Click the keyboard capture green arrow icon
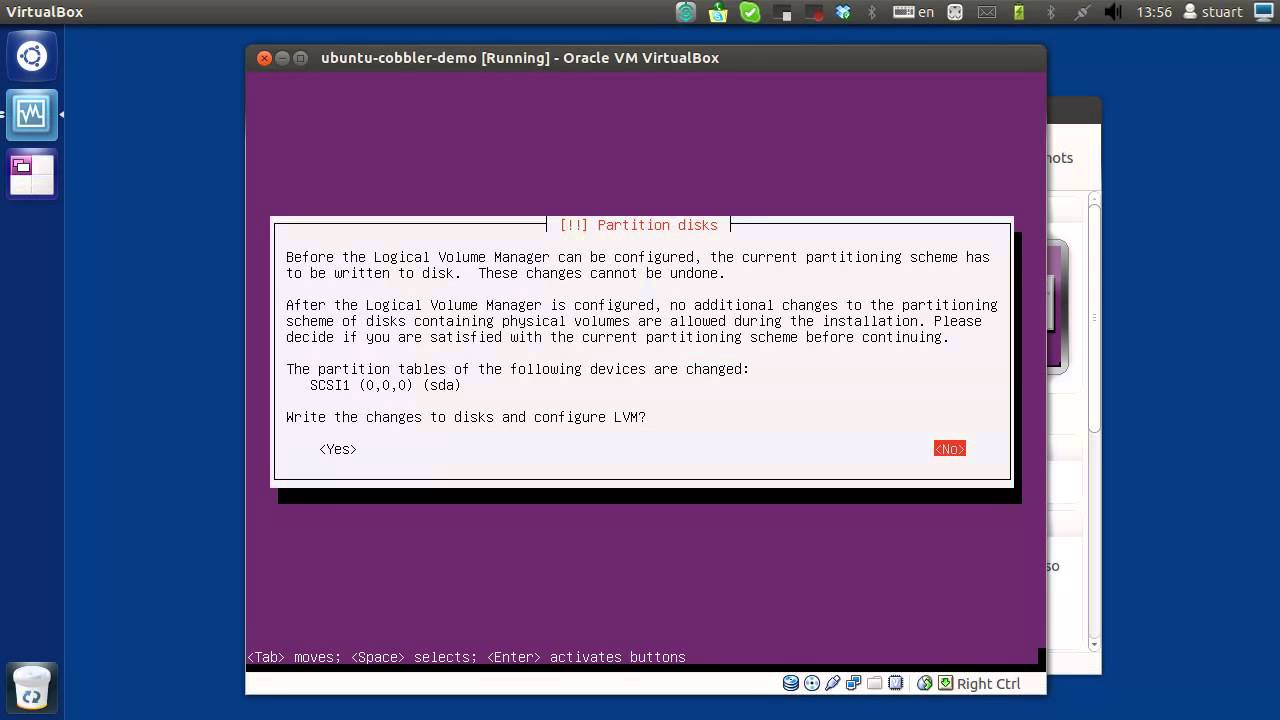 tap(946, 684)
